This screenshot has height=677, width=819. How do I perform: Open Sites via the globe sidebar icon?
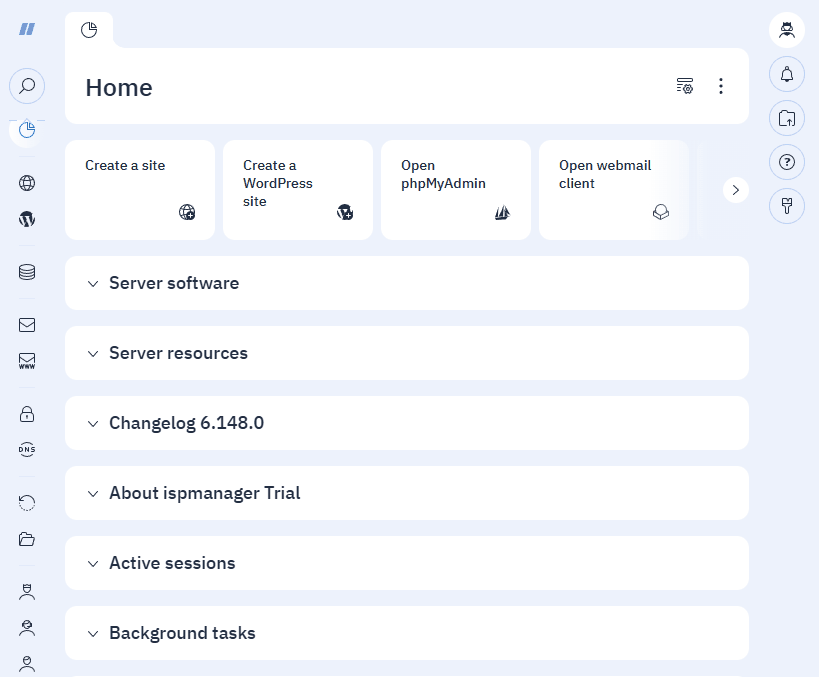click(x=27, y=183)
